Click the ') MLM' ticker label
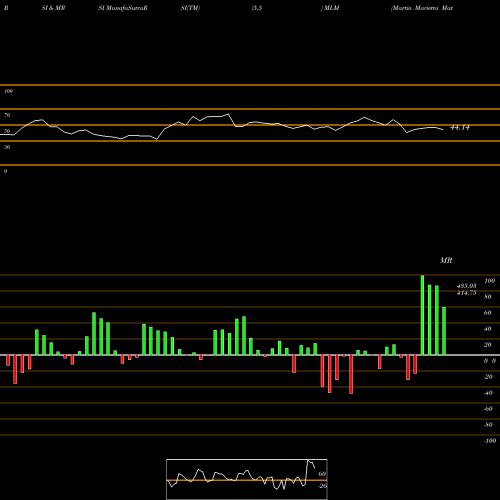The height and width of the screenshot is (500, 500). point(330,8)
